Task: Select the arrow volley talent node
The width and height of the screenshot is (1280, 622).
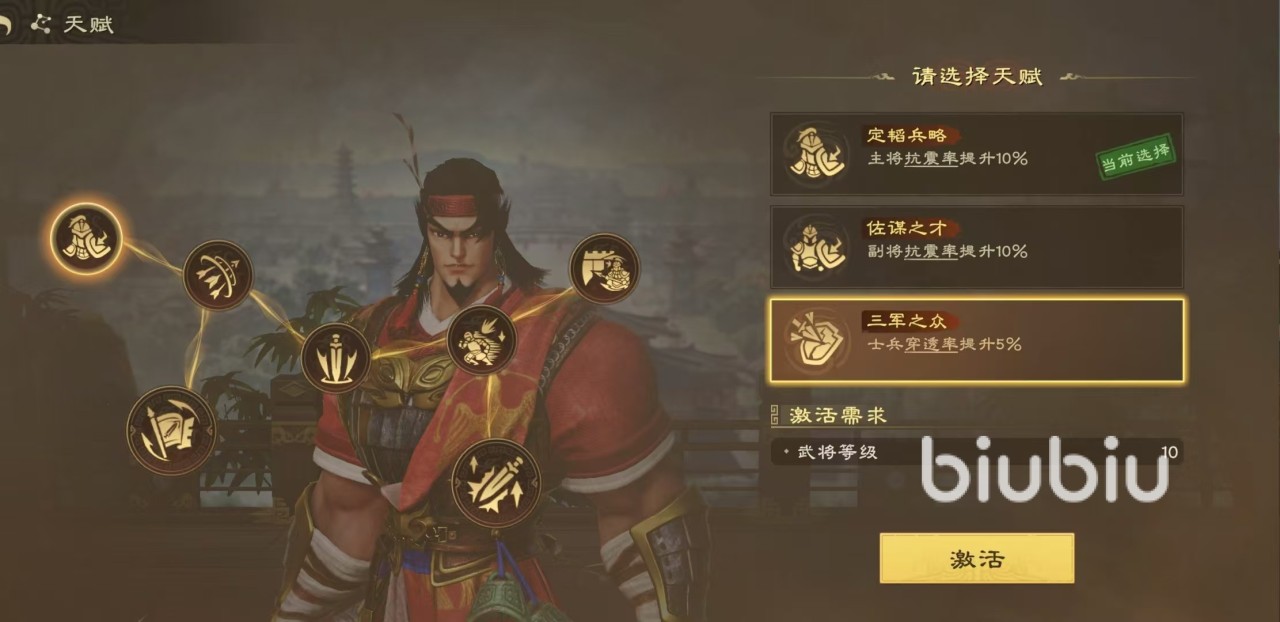Action: (x=217, y=275)
